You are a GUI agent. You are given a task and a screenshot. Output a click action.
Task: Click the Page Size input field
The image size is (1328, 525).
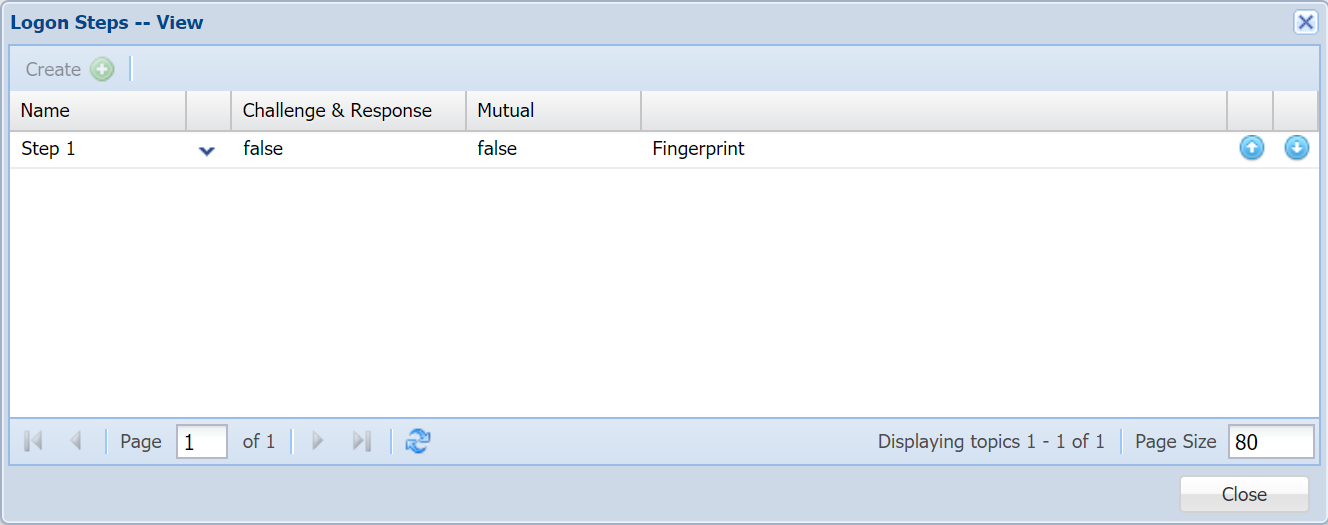(x=1270, y=442)
